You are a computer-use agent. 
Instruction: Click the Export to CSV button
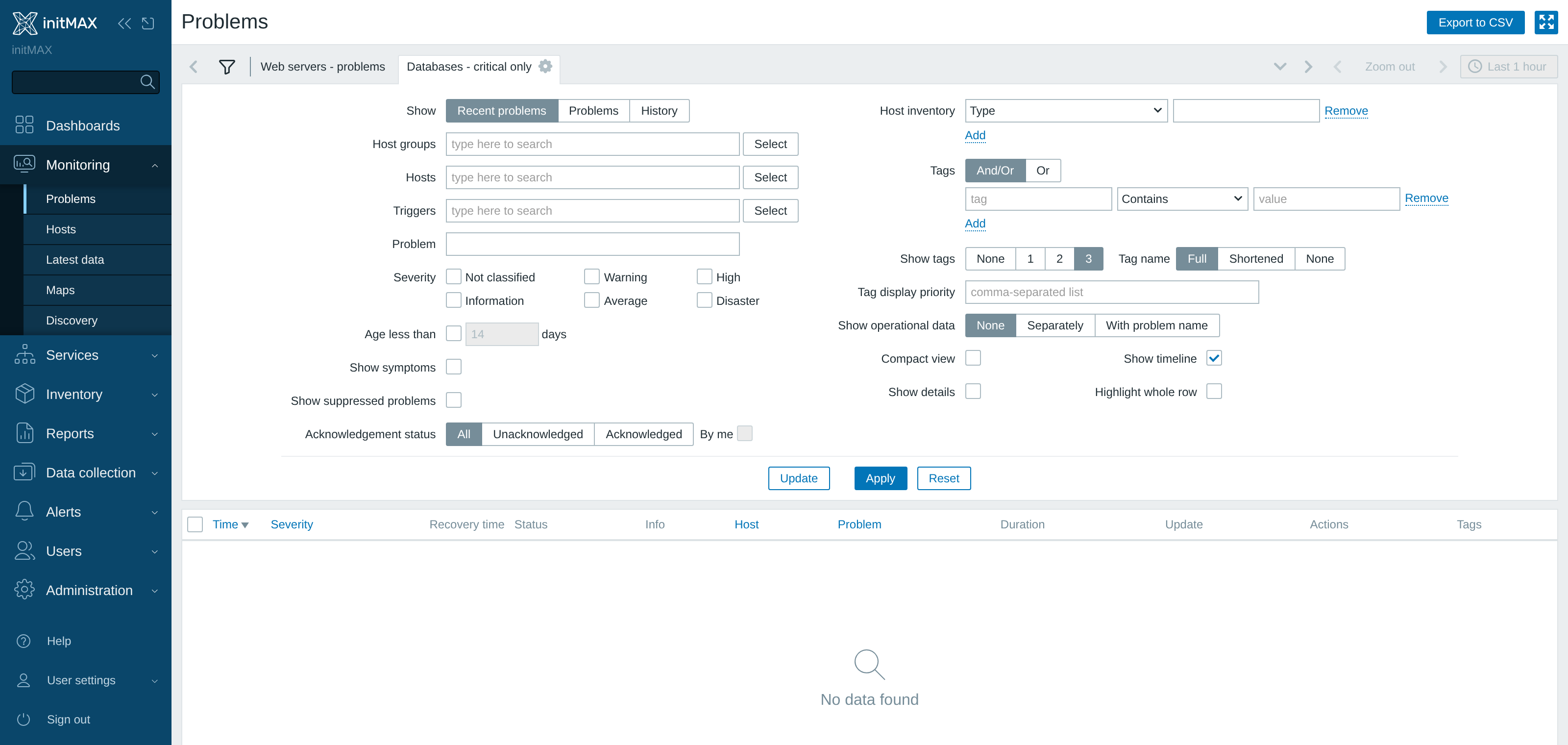pyautogui.click(x=1475, y=23)
